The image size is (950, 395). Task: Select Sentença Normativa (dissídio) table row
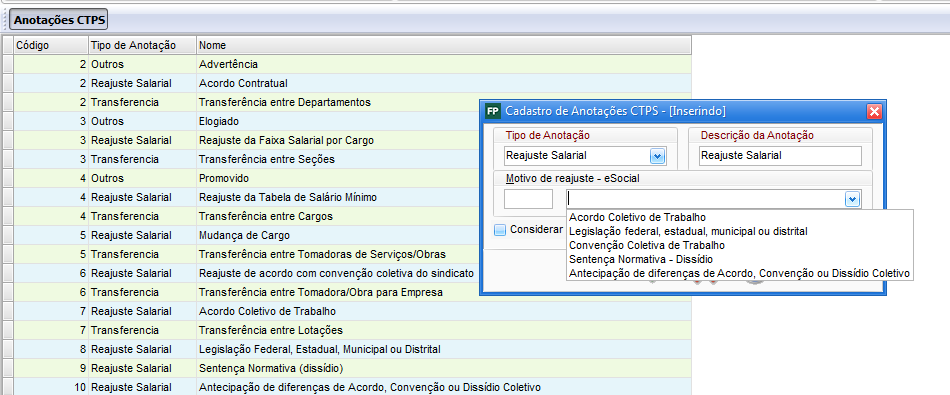[x=346, y=368]
